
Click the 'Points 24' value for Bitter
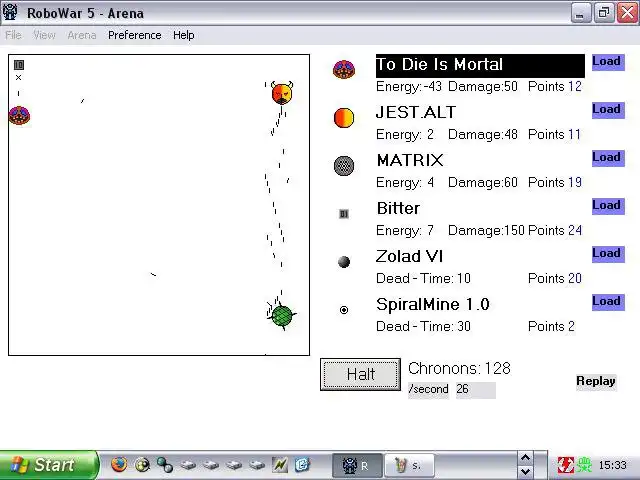[x=555, y=231]
